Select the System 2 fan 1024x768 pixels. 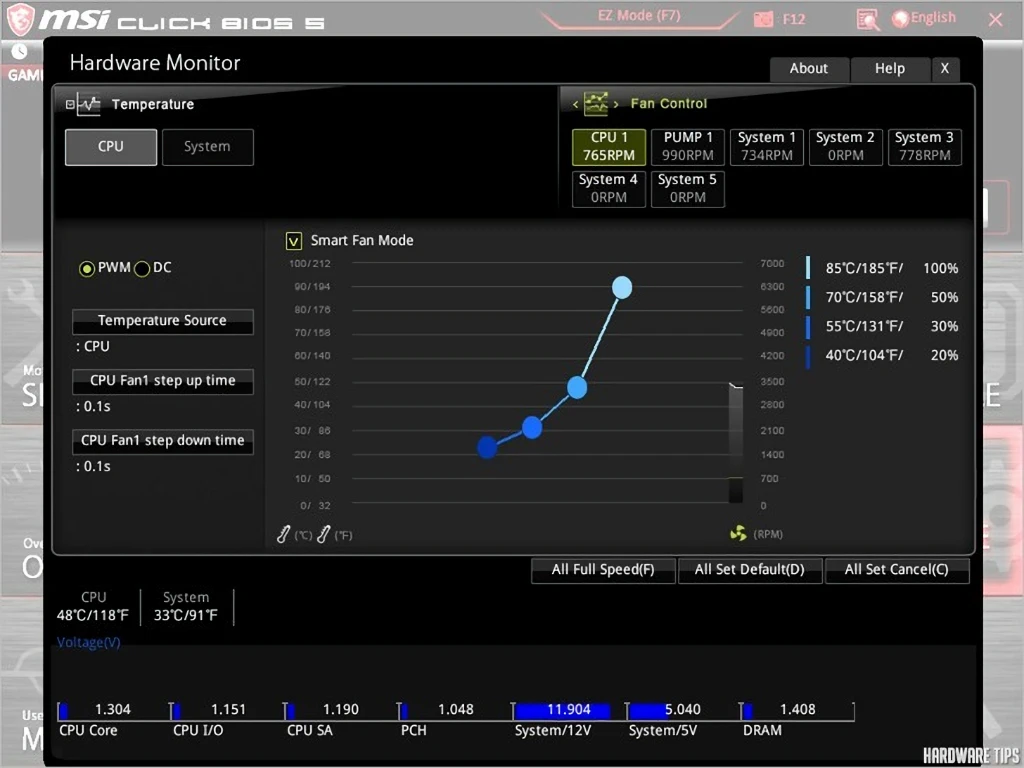point(846,147)
